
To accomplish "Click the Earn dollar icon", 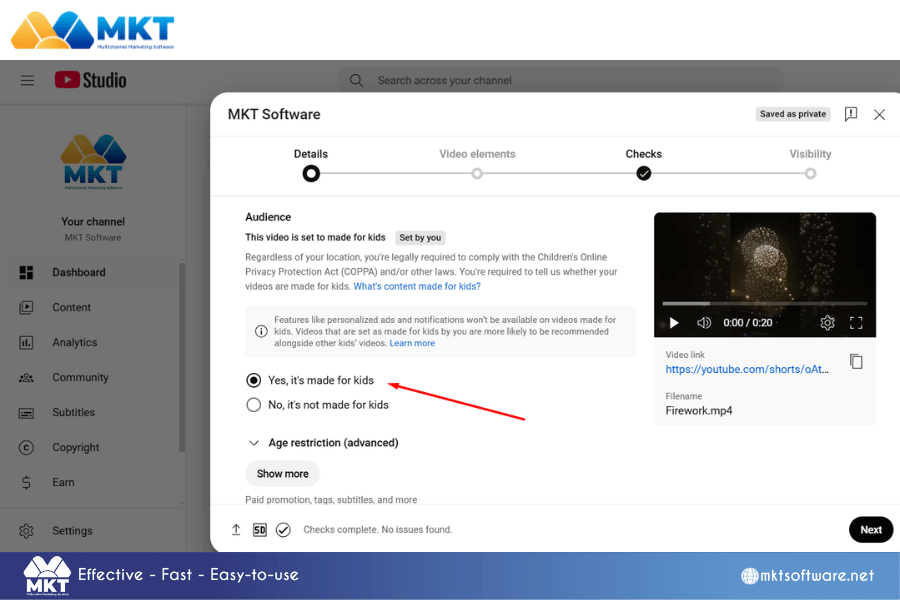I will click(x=26, y=482).
